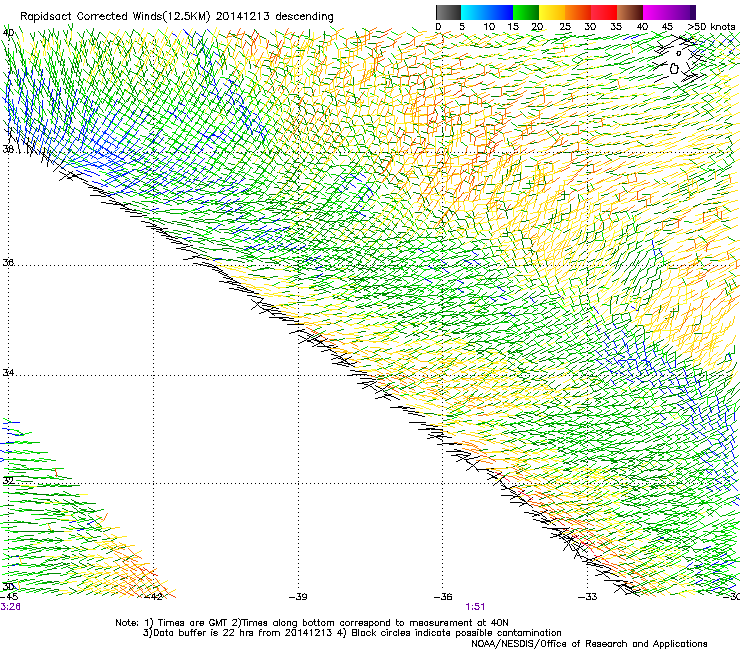The width and height of the screenshot is (740, 650).
Task: Click the date '20141213 descending' in the title
Action: [x=275, y=16]
